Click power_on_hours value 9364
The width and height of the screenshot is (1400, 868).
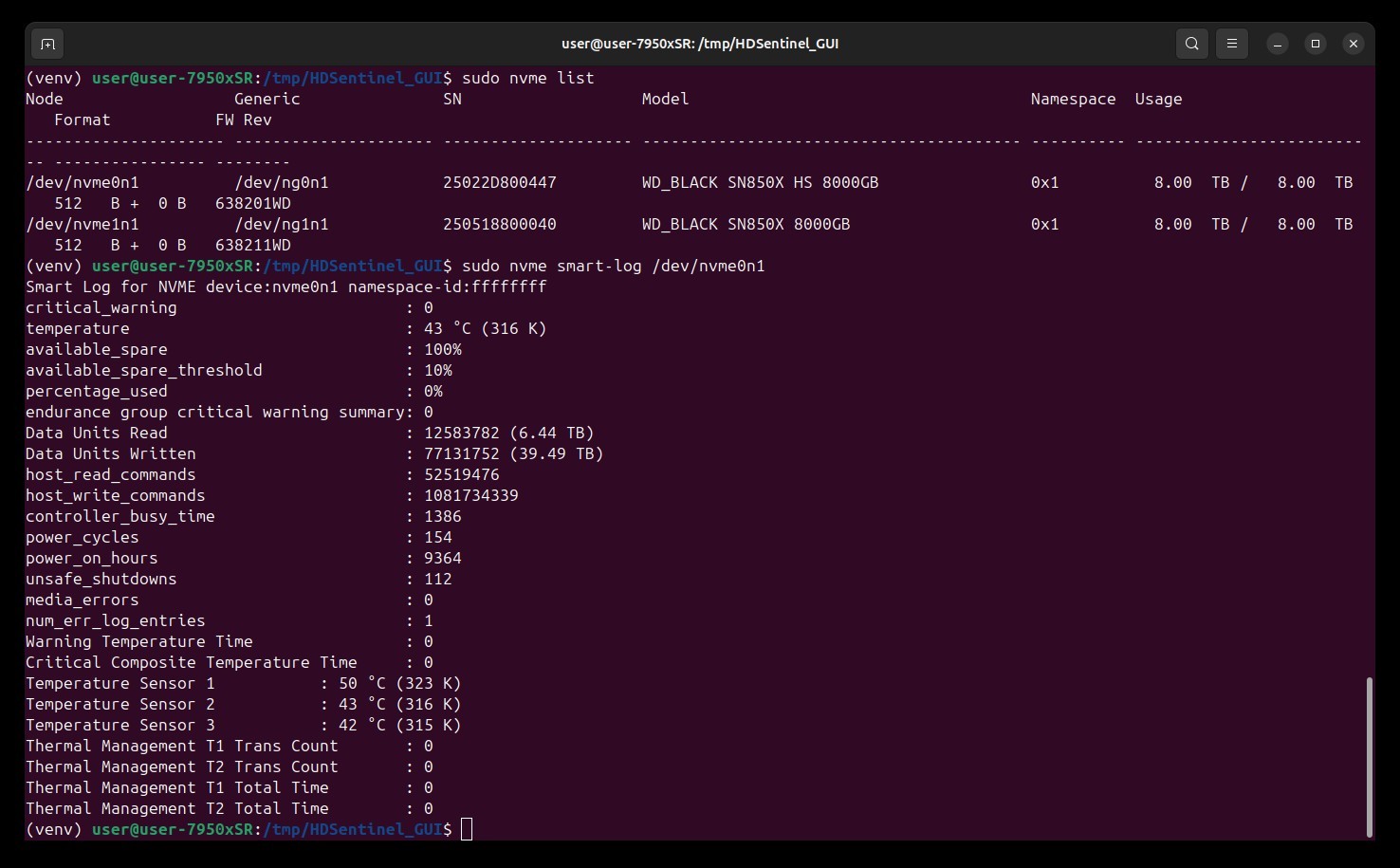pyautogui.click(x=443, y=558)
